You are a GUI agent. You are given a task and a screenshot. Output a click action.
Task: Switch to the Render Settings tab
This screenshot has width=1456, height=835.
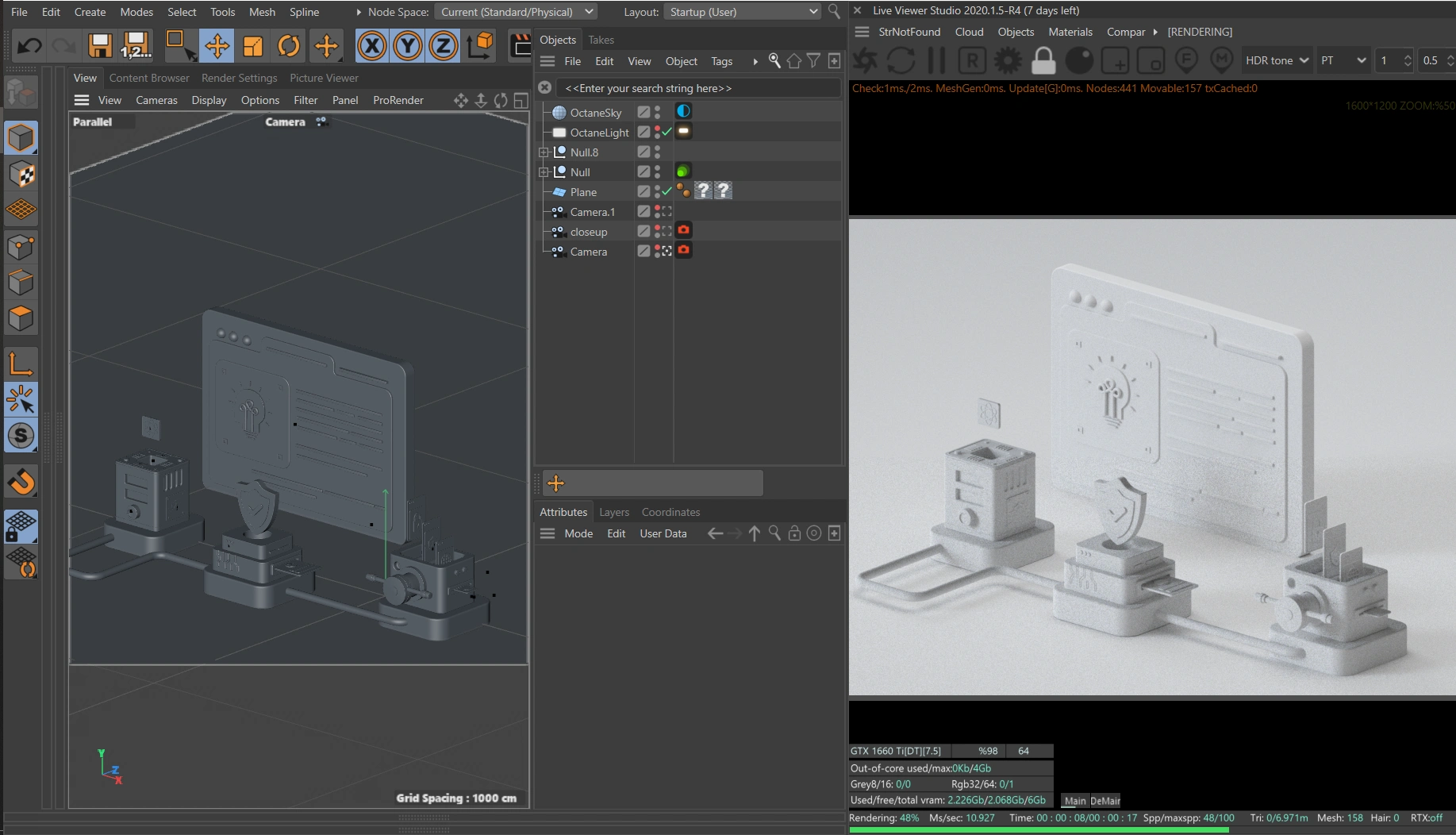(x=239, y=78)
